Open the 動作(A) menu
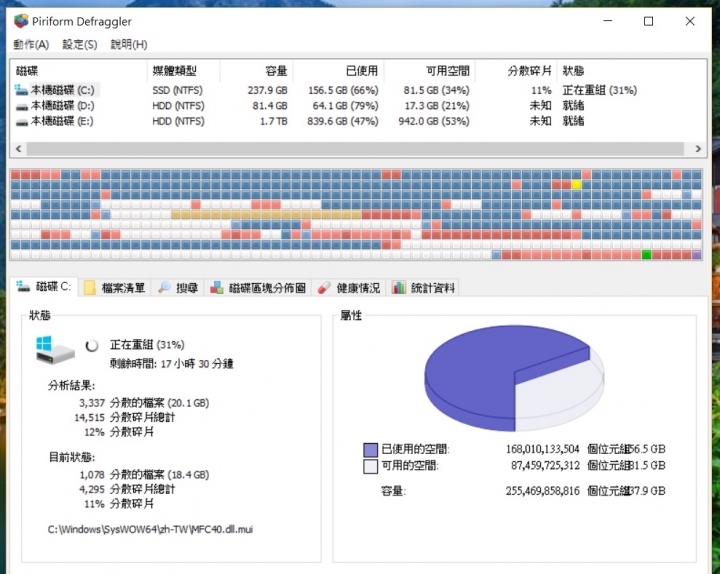This screenshot has height=574, width=720. point(31,45)
